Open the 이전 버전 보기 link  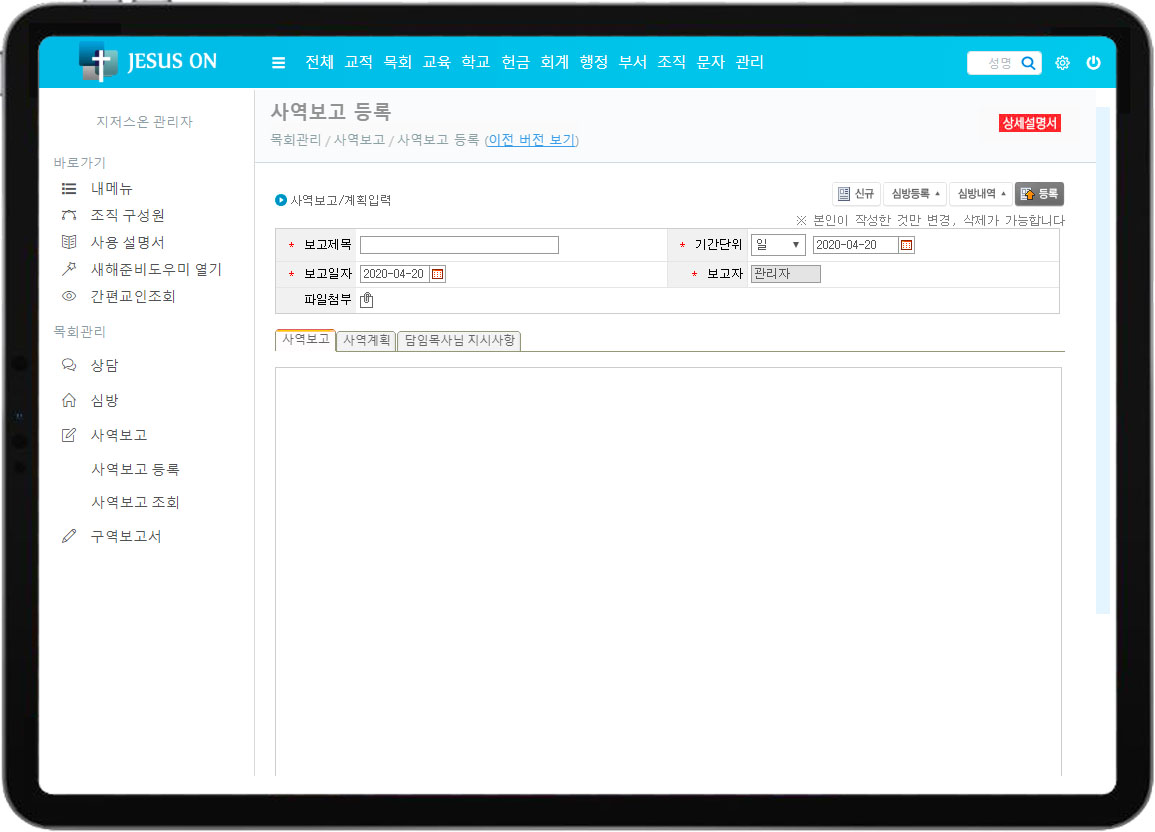coord(531,140)
